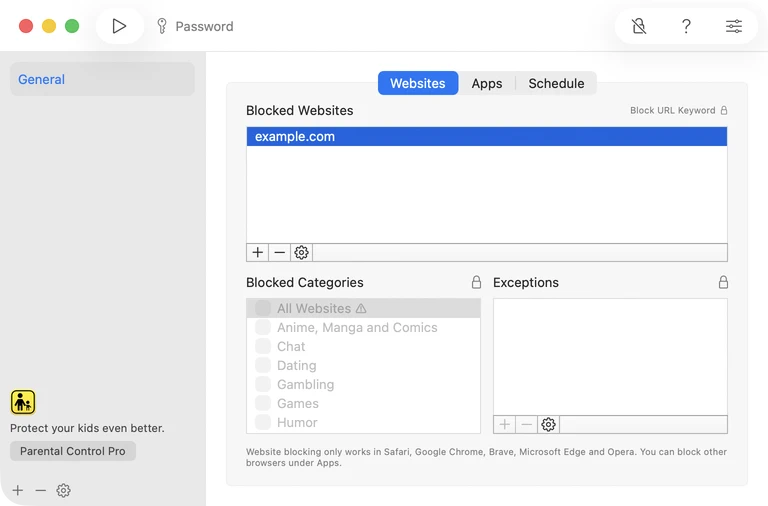Screen dimensions: 768x506
Task: Toggle the All Websites checkbox
Action: (263, 309)
